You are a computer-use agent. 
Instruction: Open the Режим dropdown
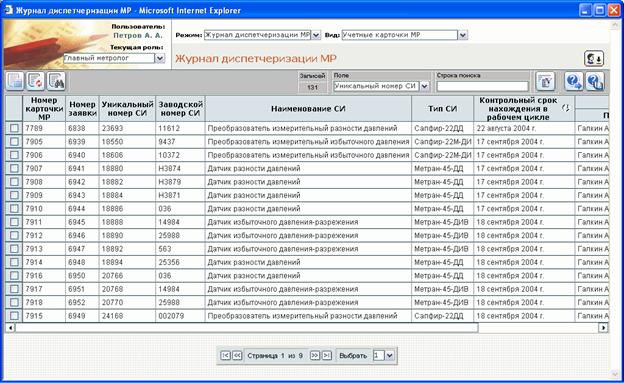[316, 35]
